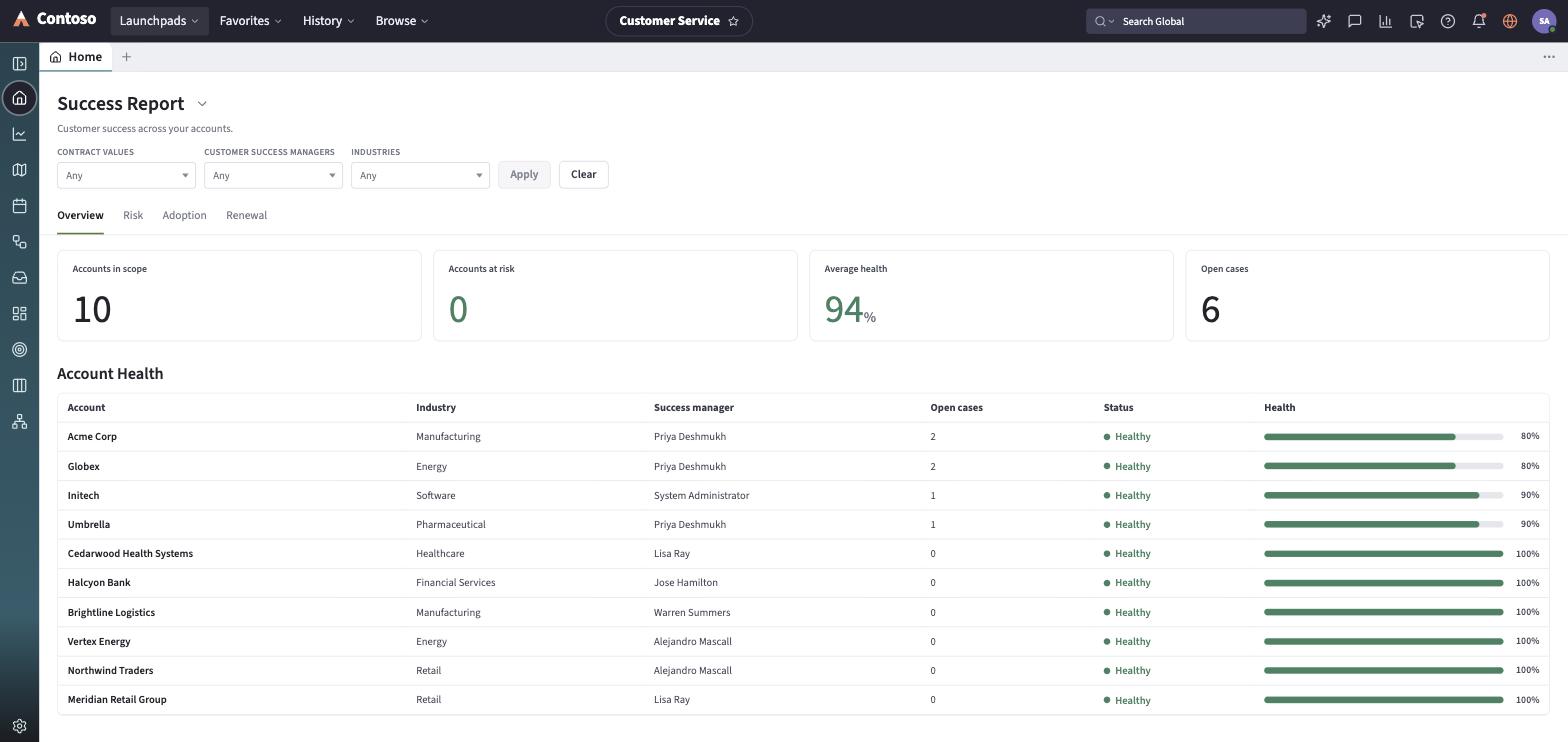Click the Contoso logo
This screenshot has width=1568, height=742.
54,20
